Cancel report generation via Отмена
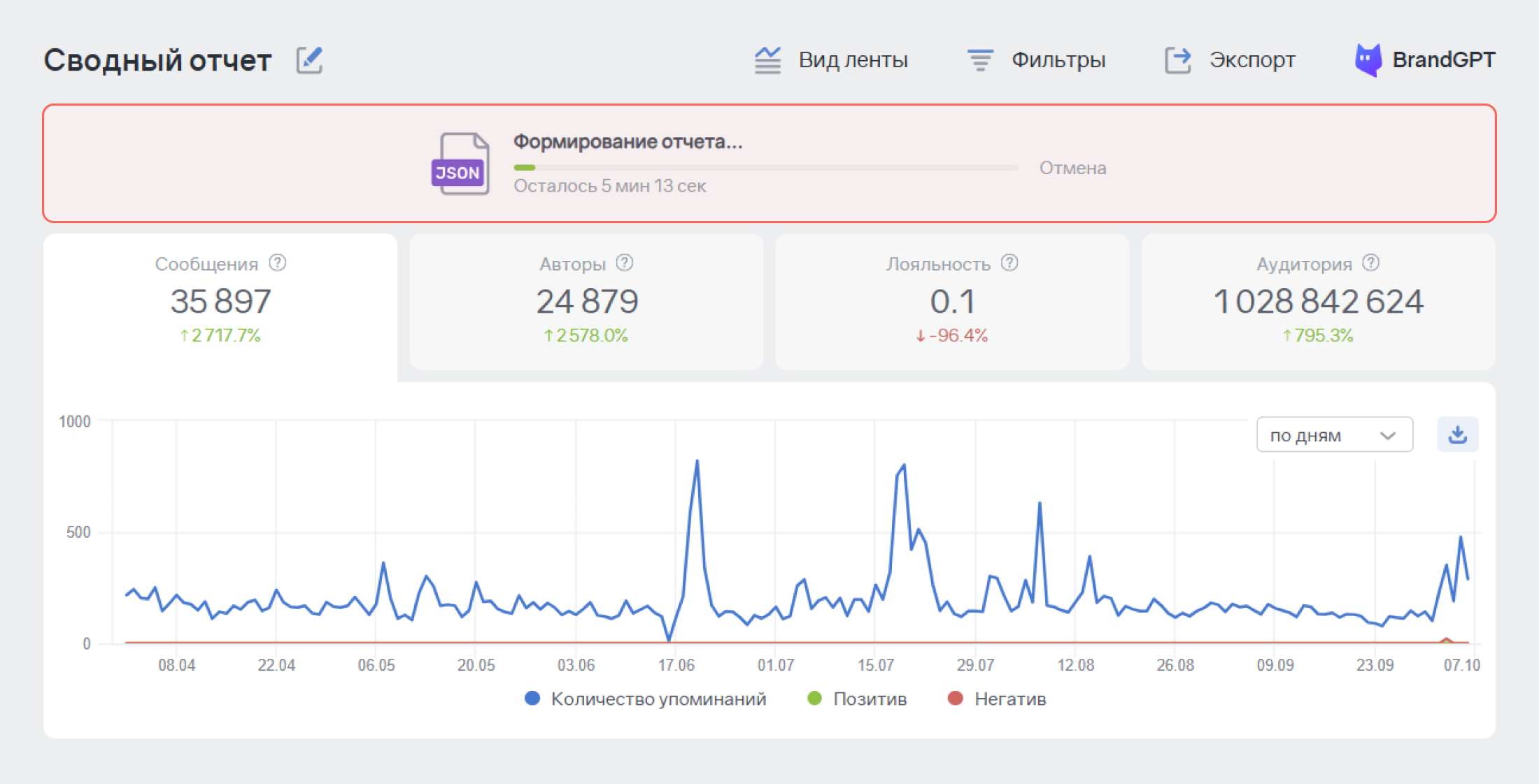Viewport: 1539px width, 784px height. (1072, 168)
